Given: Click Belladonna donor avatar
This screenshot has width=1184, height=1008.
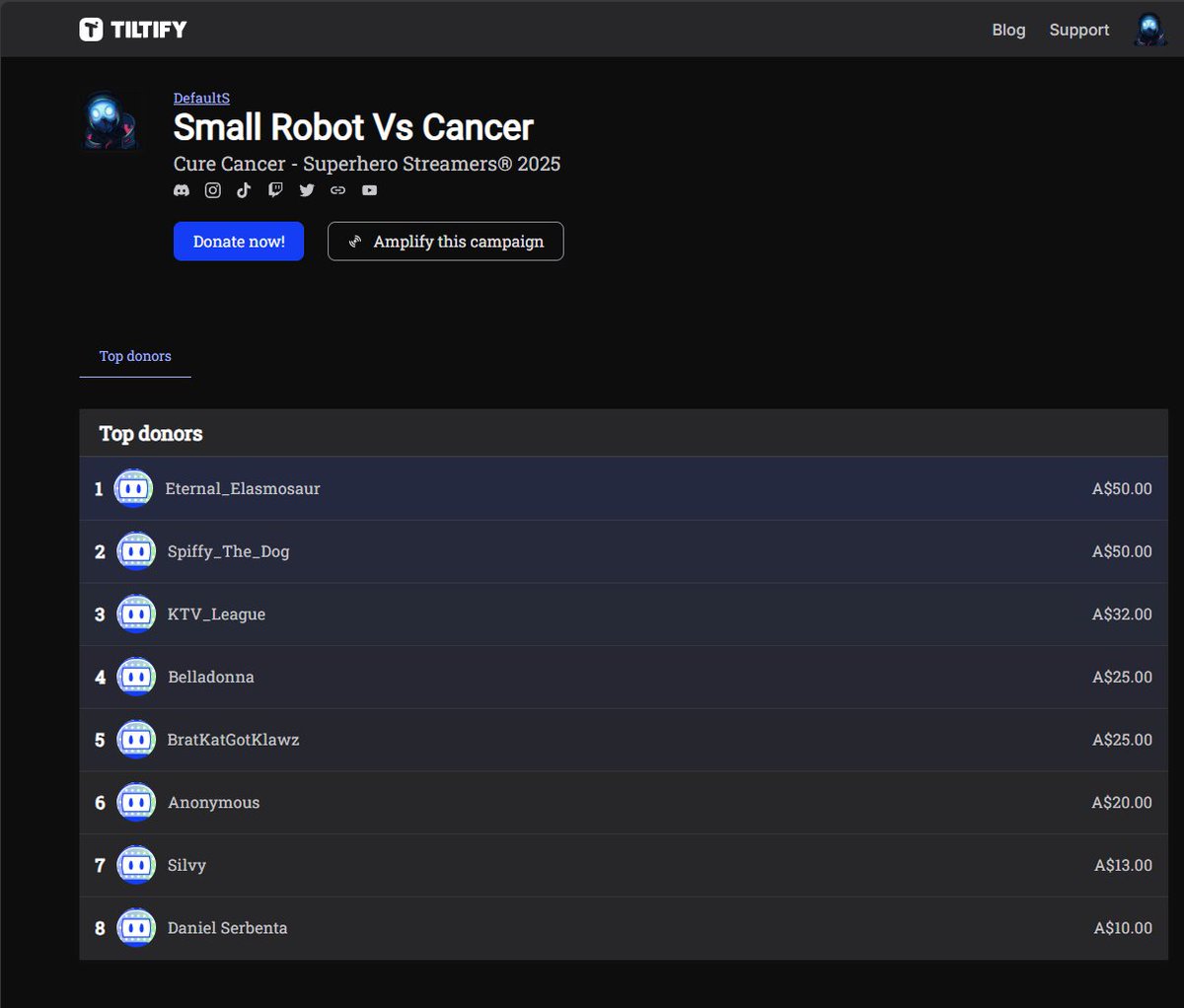Looking at the screenshot, I should [136, 677].
